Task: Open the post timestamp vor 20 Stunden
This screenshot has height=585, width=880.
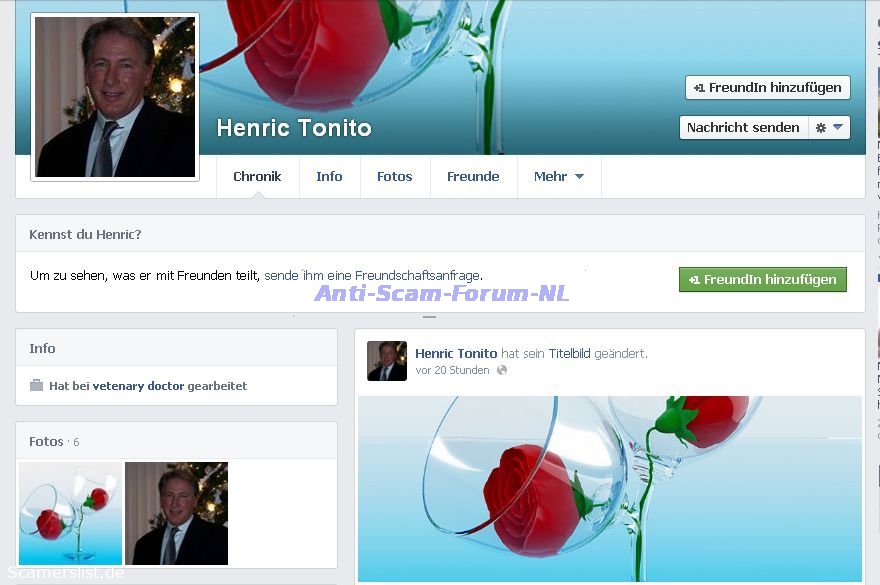Action: point(452,370)
